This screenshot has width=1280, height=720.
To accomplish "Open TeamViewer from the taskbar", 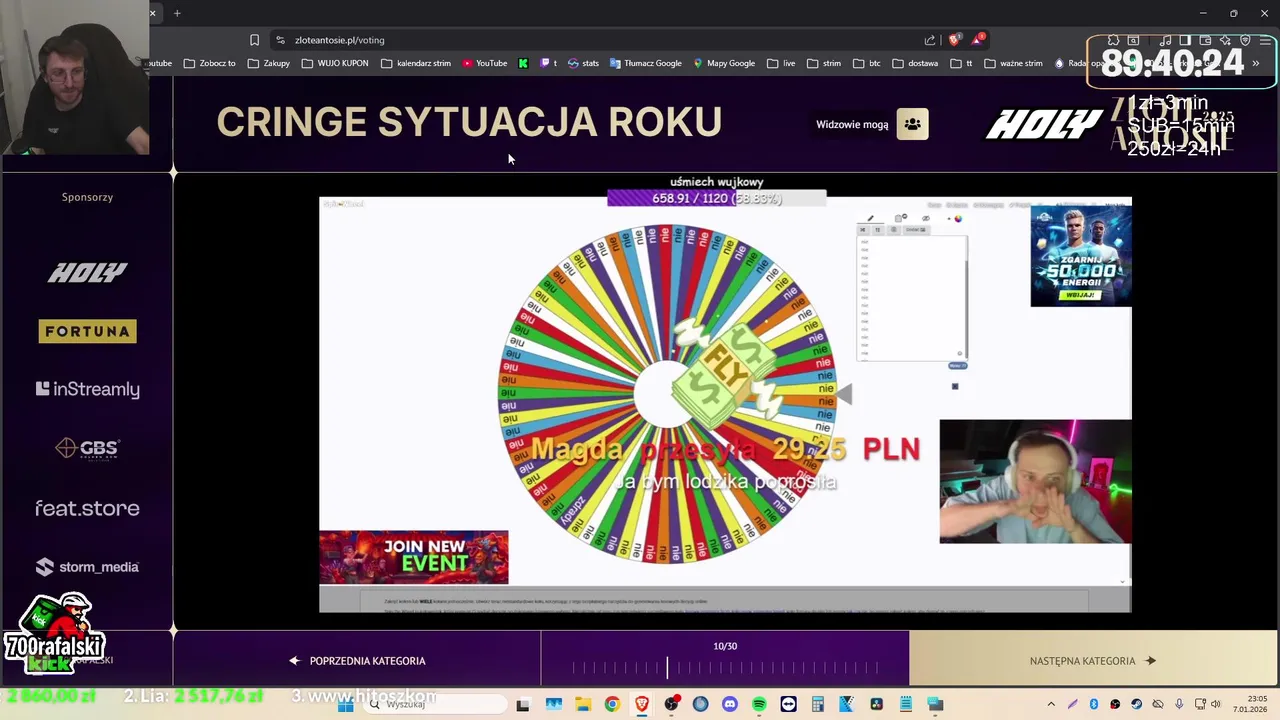I will coord(789,704).
